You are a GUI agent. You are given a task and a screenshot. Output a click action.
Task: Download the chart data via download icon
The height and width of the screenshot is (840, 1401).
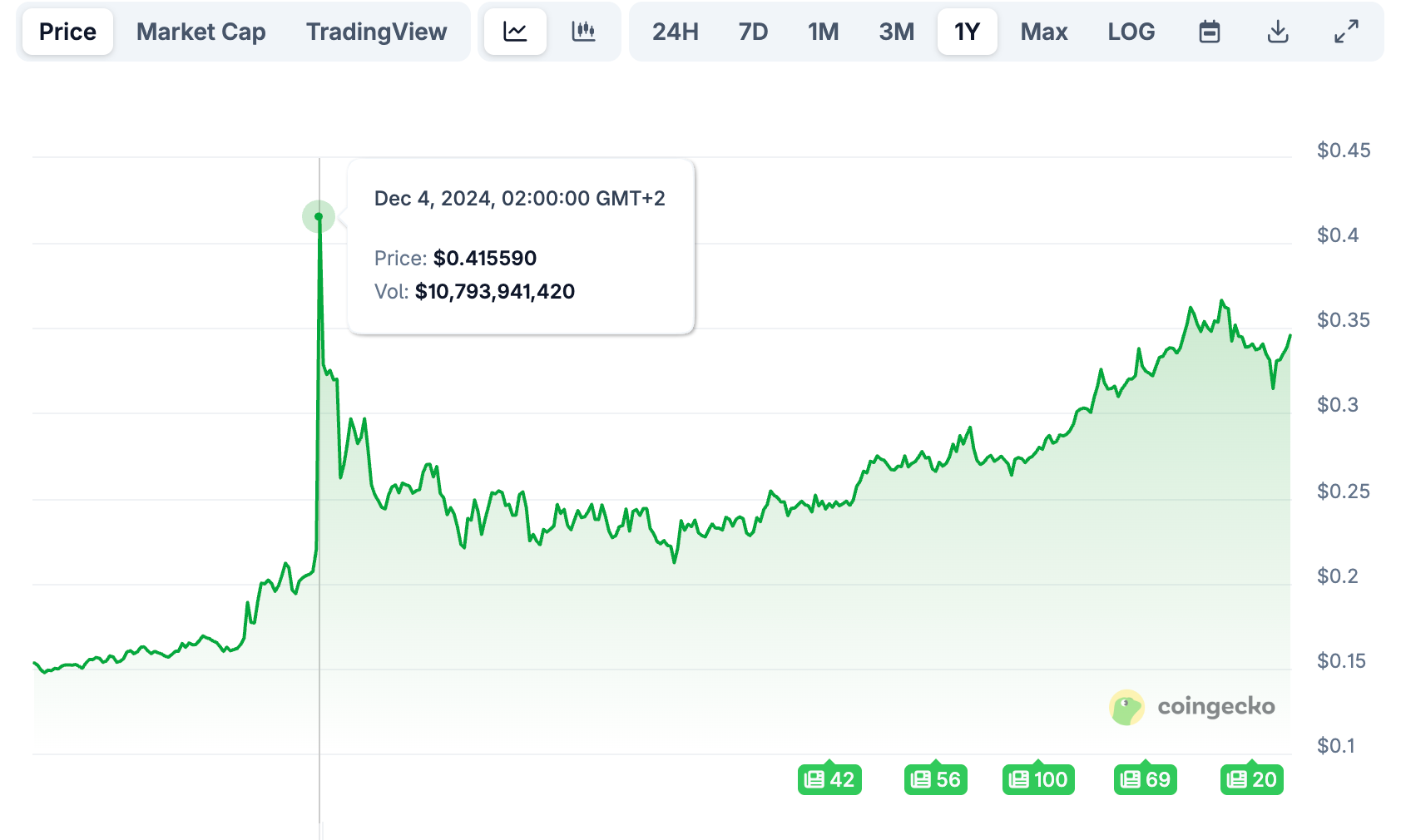pyautogui.click(x=1277, y=32)
